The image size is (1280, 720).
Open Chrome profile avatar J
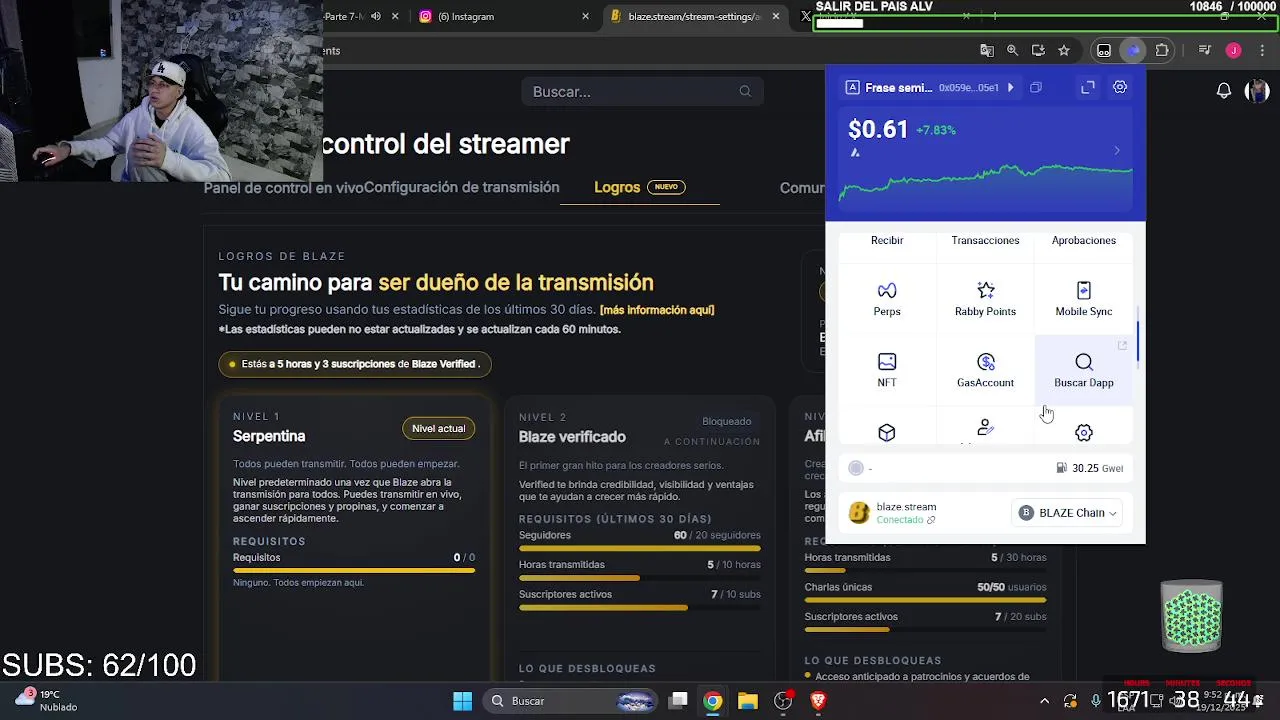tap(1233, 50)
